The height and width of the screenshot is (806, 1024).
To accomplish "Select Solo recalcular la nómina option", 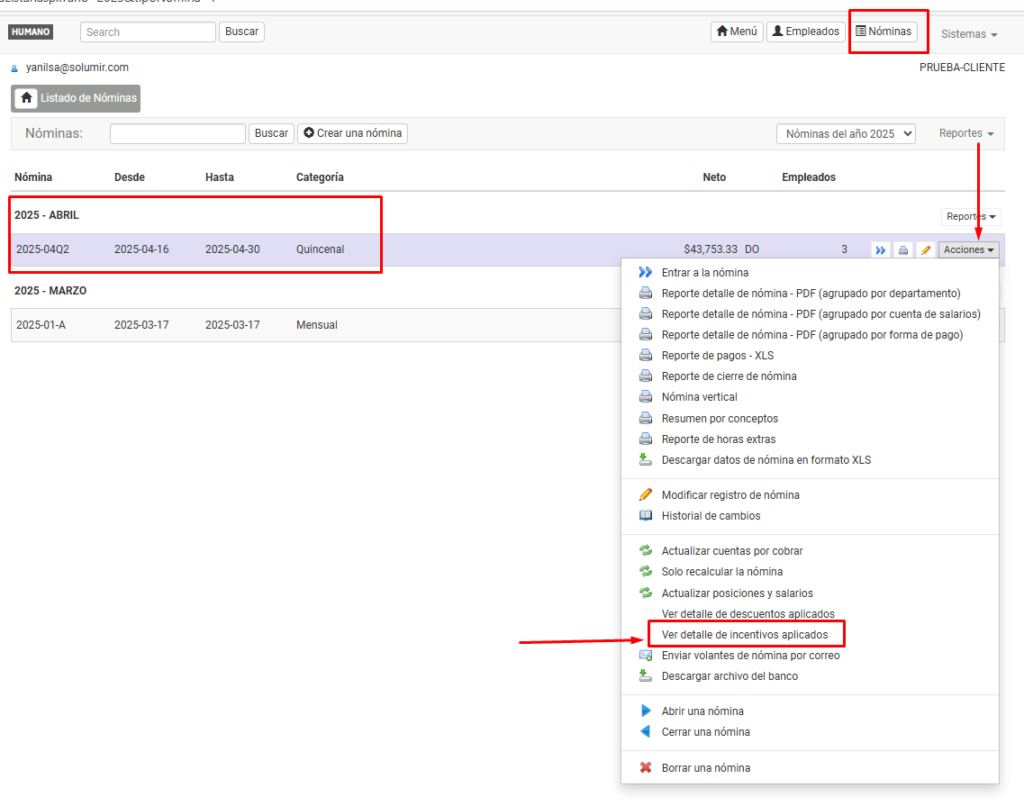I will click(722, 572).
